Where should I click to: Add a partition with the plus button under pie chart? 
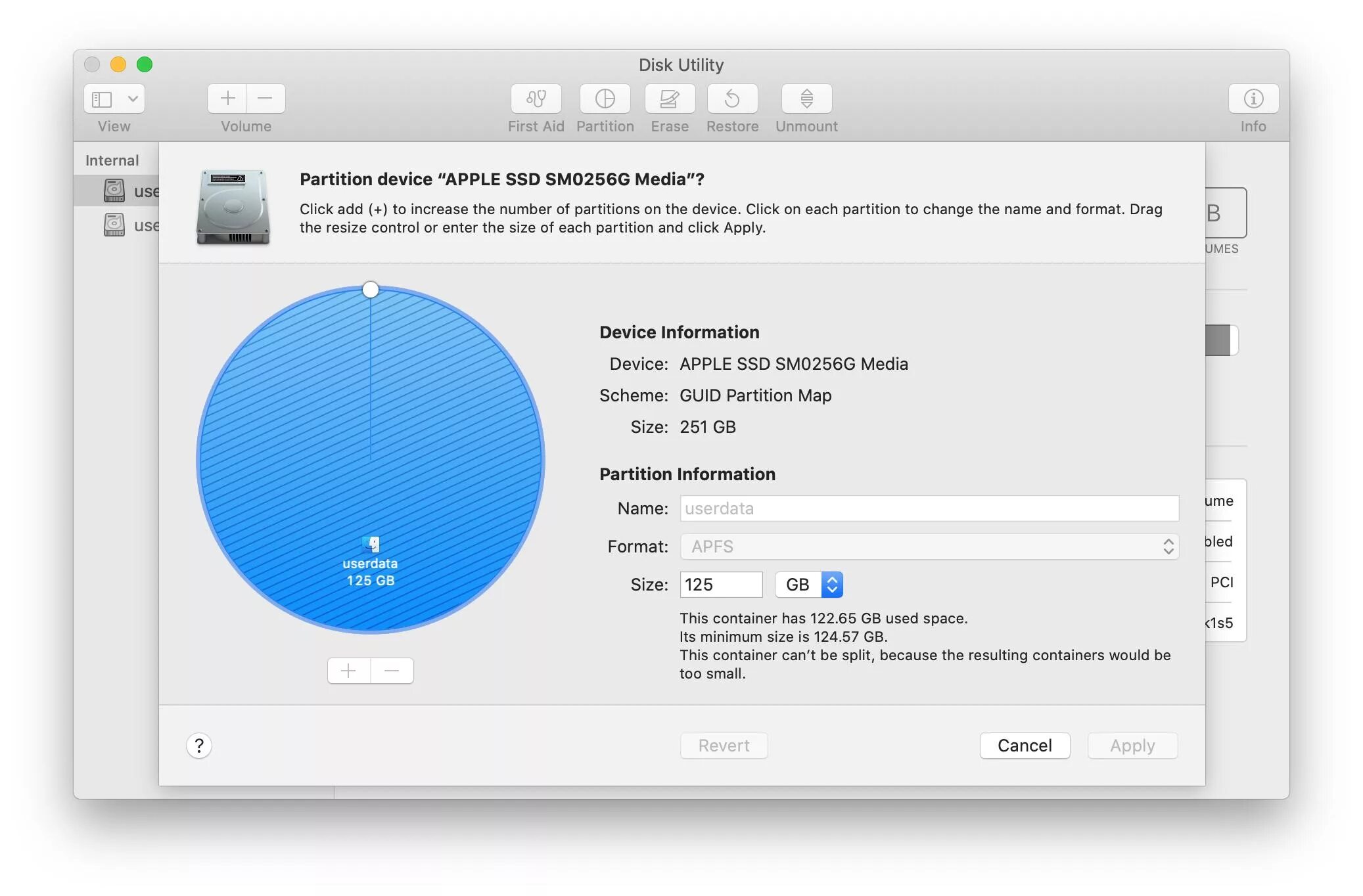(349, 671)
